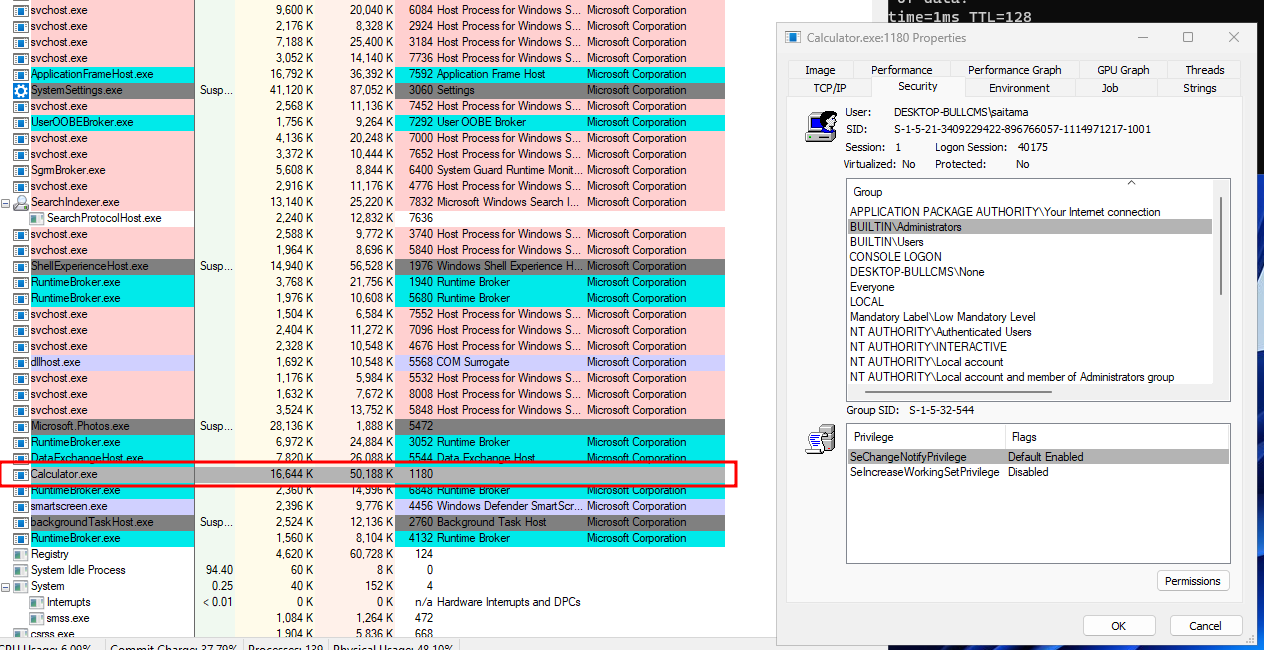Collapse the System process tree
Image resolution: width=1264 pixels, height=650 pixels.
pos(5,586)
